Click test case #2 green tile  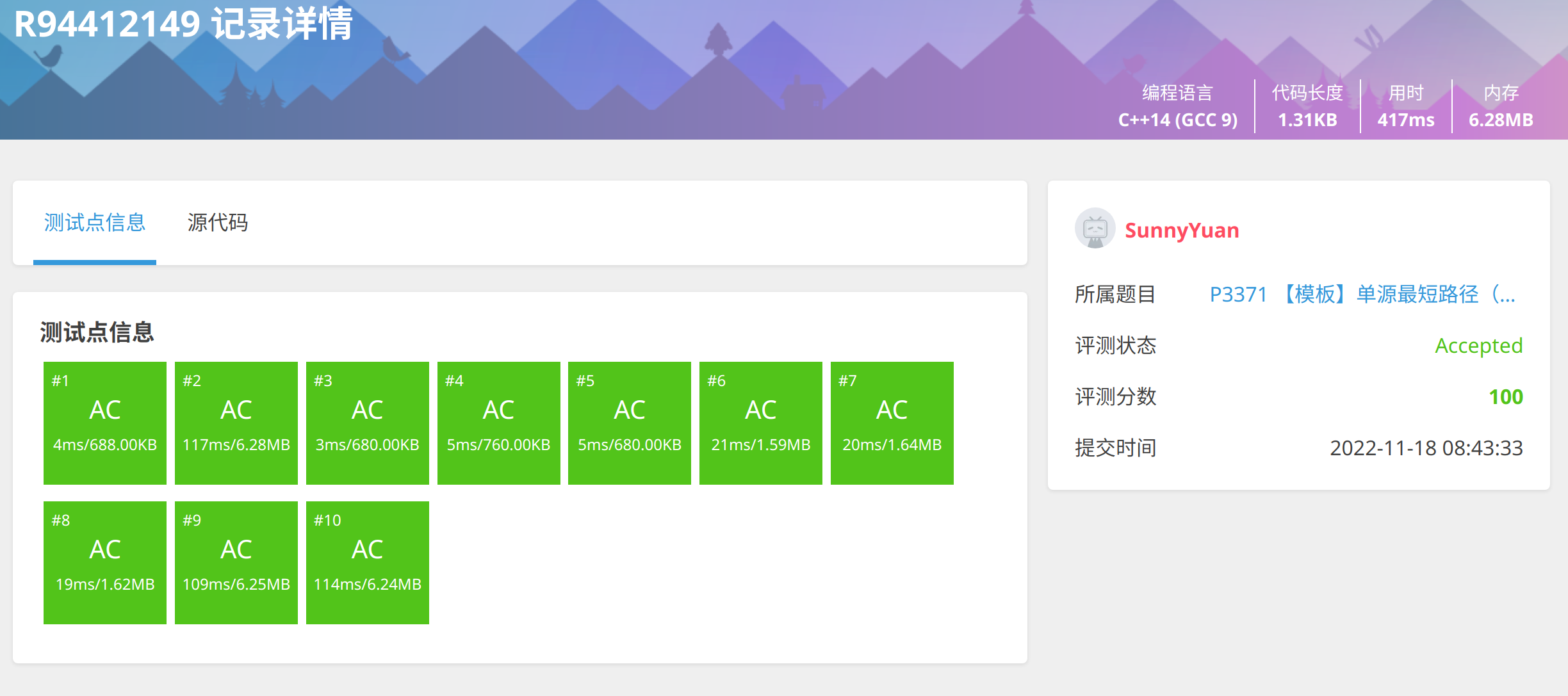click(236, 422)
